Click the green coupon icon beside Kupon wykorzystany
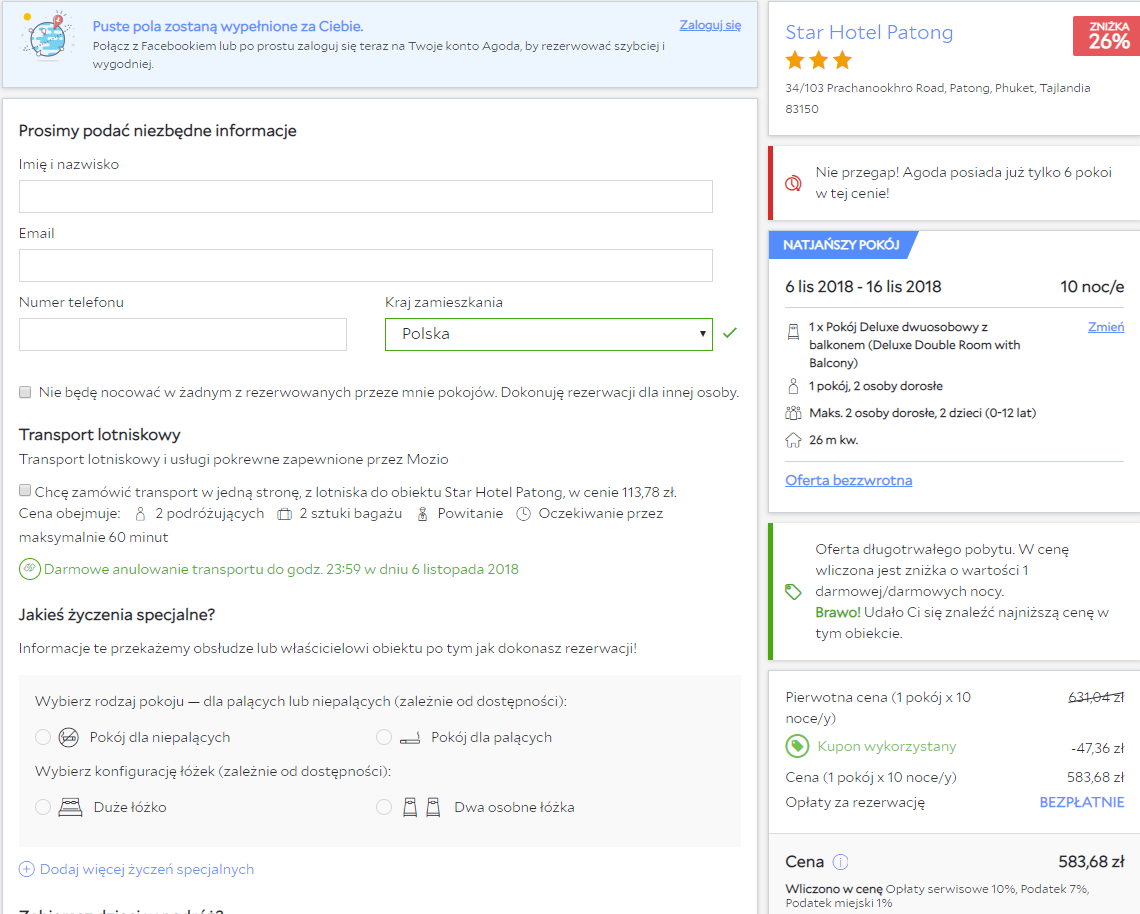Viewport: 1140px width, 914px height. [x=797, y=746]
